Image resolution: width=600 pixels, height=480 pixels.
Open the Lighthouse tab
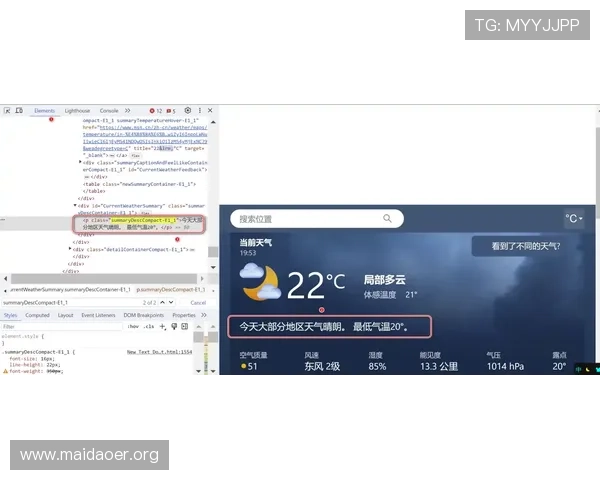tap(77, 111)
